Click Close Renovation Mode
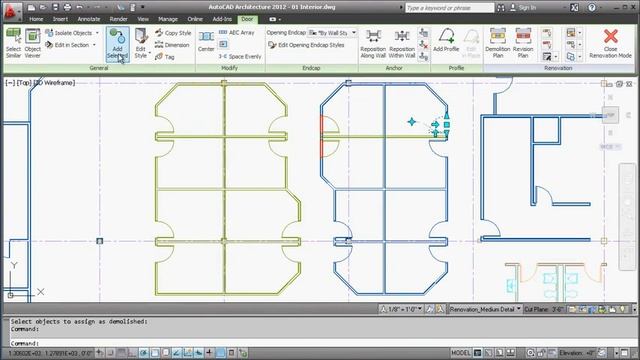Screen dimensions: 640x360 coord(611,43)
